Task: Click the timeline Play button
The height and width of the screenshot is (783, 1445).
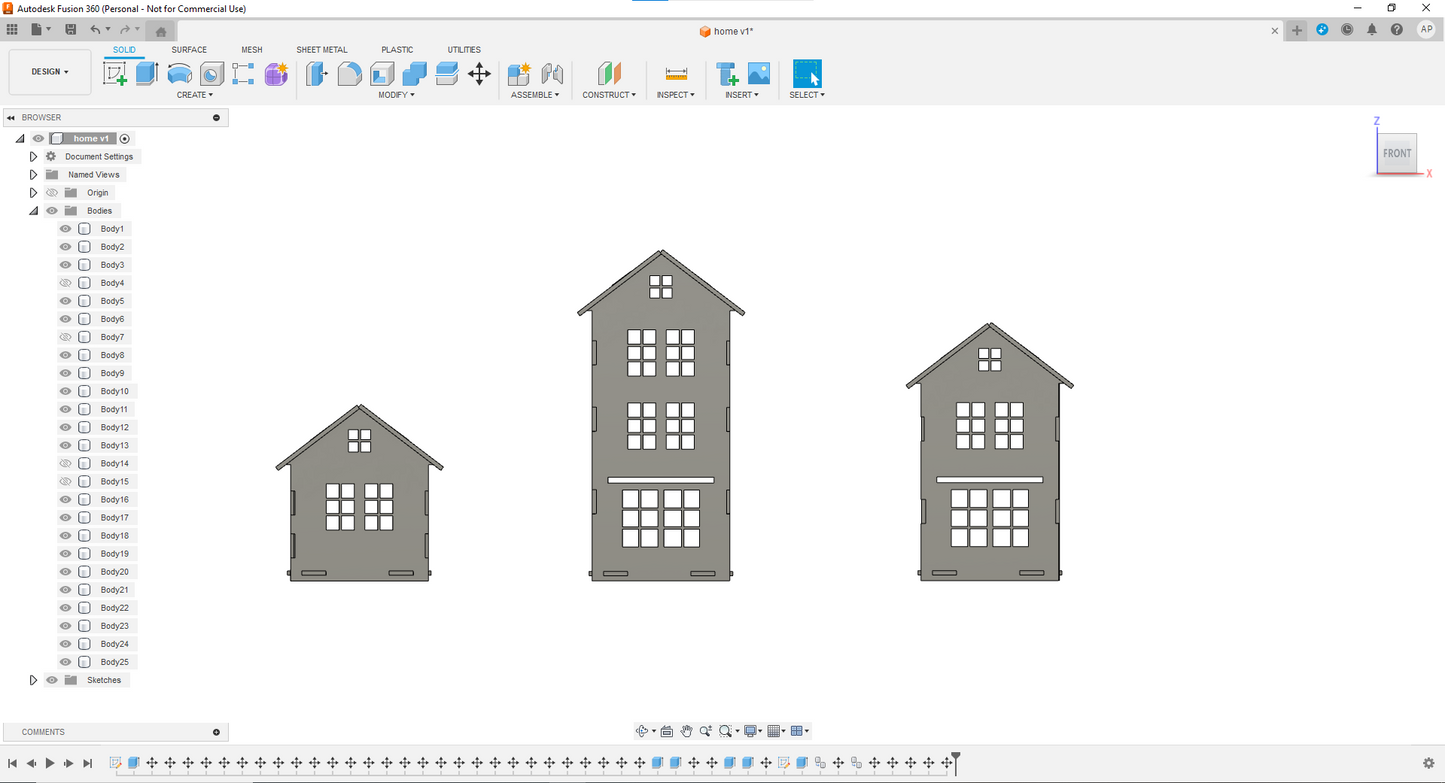Action: coord(50,763)
